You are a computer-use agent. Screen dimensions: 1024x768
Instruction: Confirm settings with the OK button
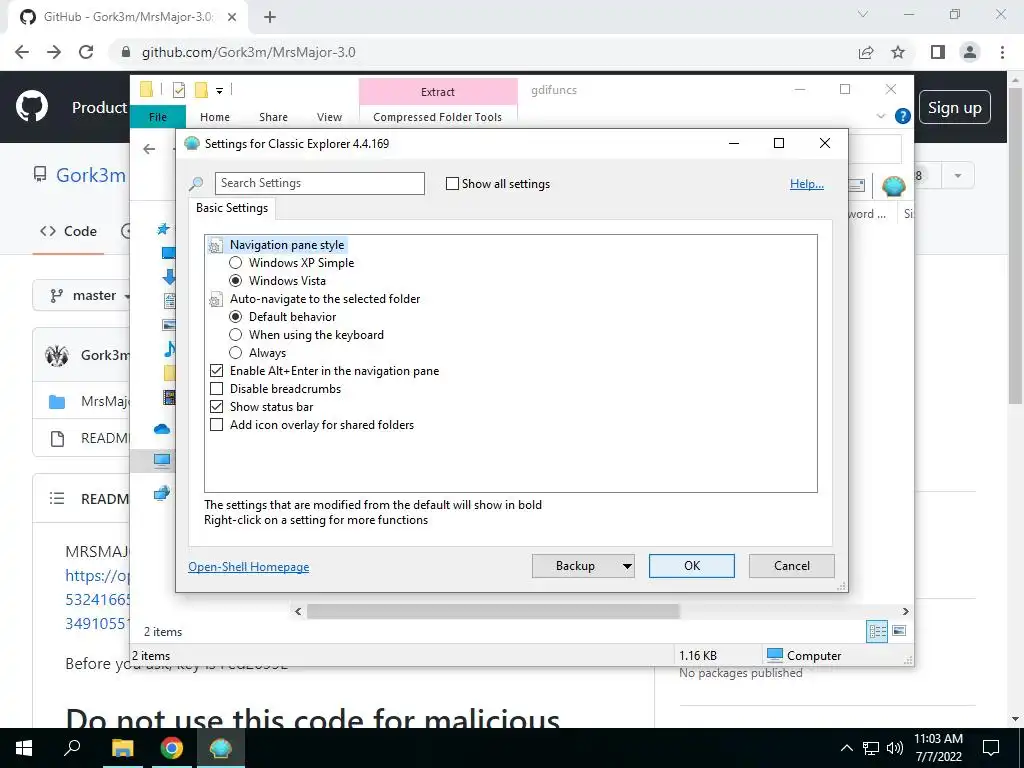[x=692, y=566]
